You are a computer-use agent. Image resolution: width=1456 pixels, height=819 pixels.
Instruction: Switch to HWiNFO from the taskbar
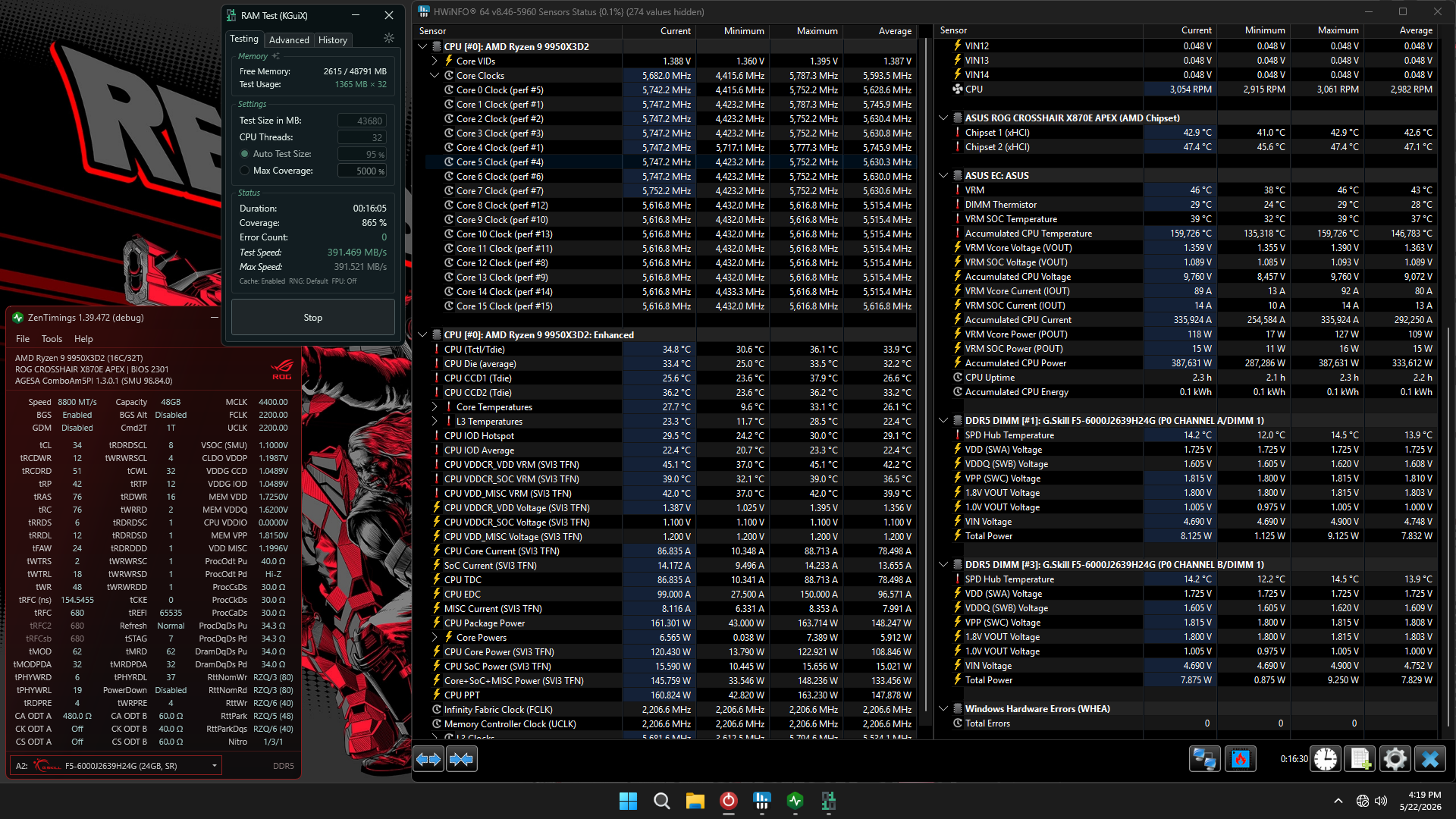point(761,801)
